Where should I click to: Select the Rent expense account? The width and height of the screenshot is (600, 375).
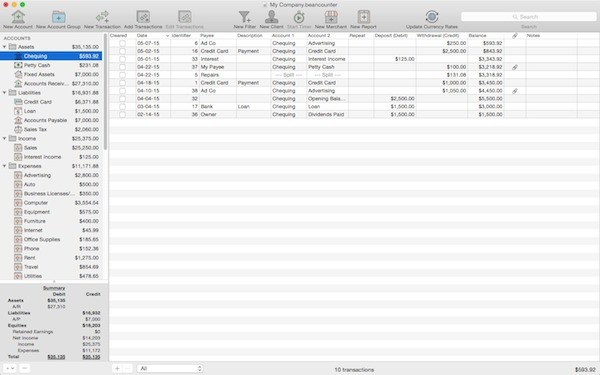(51, 258)
